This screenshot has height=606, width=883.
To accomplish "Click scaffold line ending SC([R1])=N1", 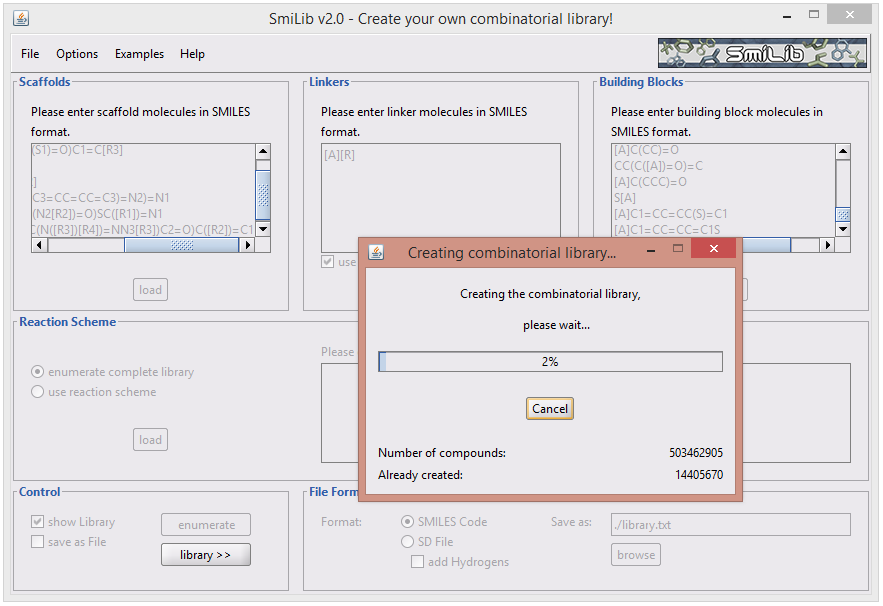I will [97, 214].
